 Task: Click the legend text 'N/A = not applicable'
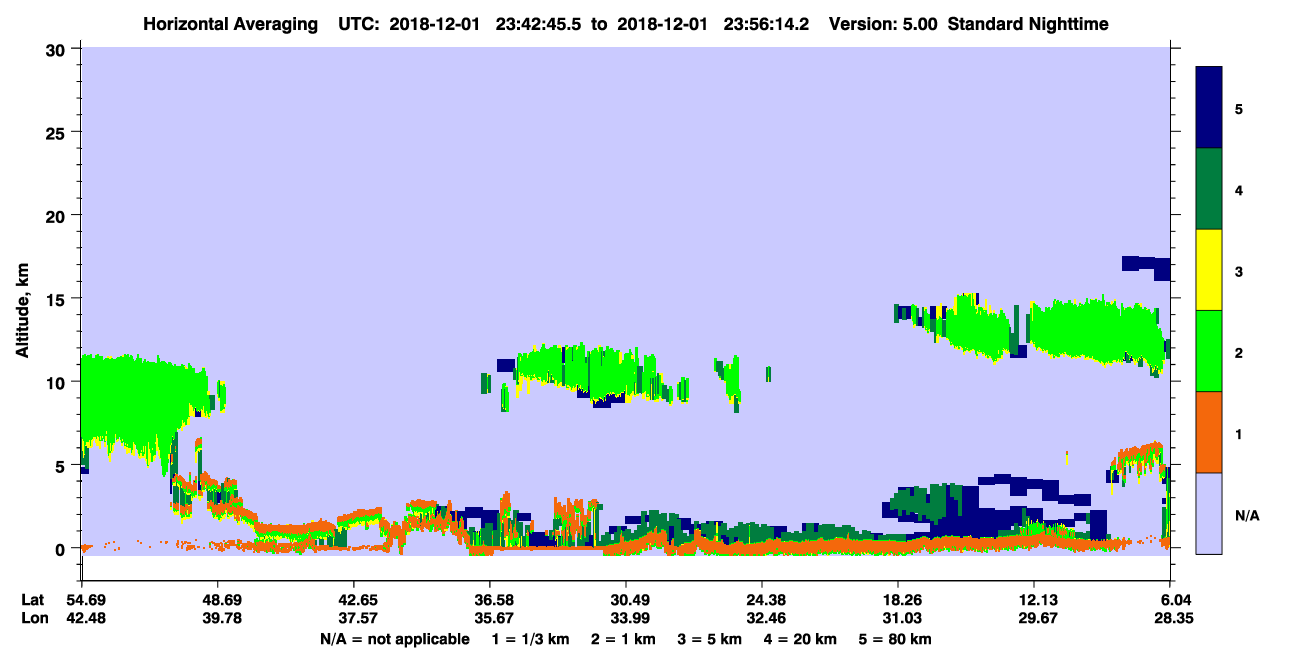click(x=394, y=638)
